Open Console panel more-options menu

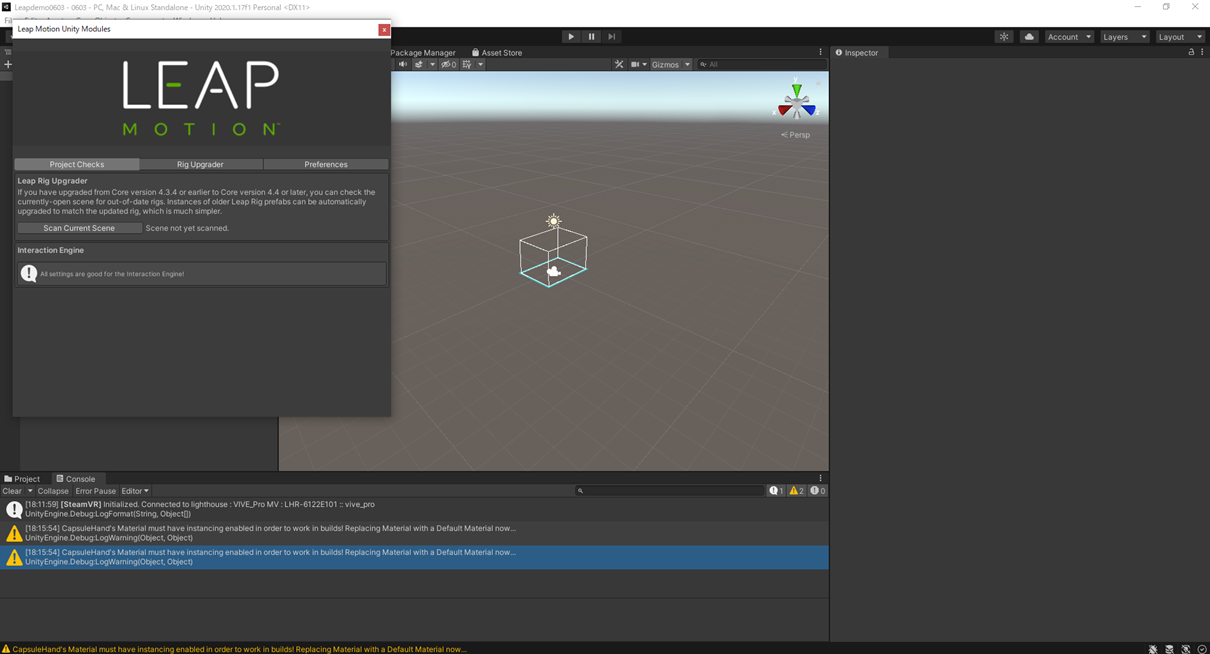pos(821,479)
